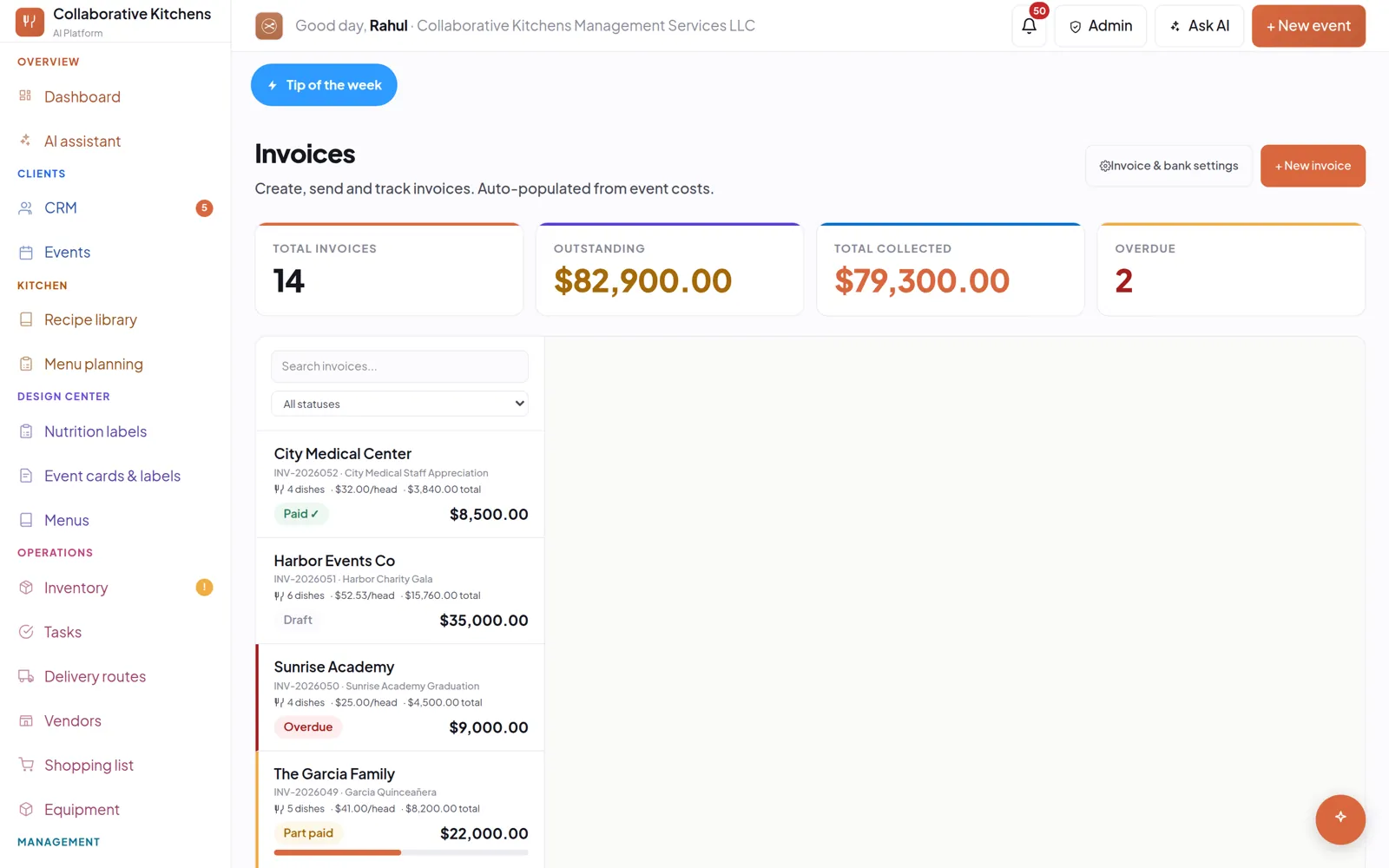
Task: Click the Overdue count card showing 2
Action: click(x=1231, y=269)
